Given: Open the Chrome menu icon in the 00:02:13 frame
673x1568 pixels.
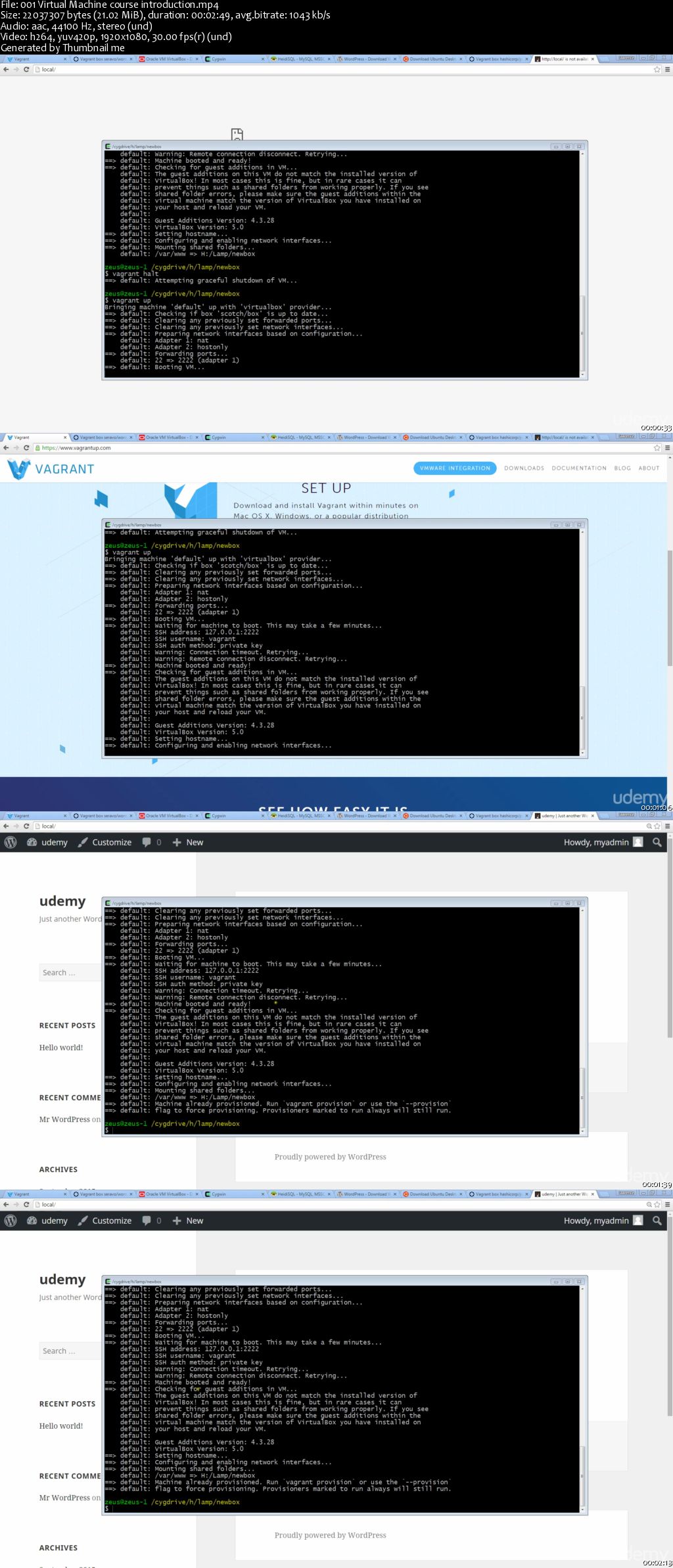Looking at the screenshot, I should tap(667, 1205).
